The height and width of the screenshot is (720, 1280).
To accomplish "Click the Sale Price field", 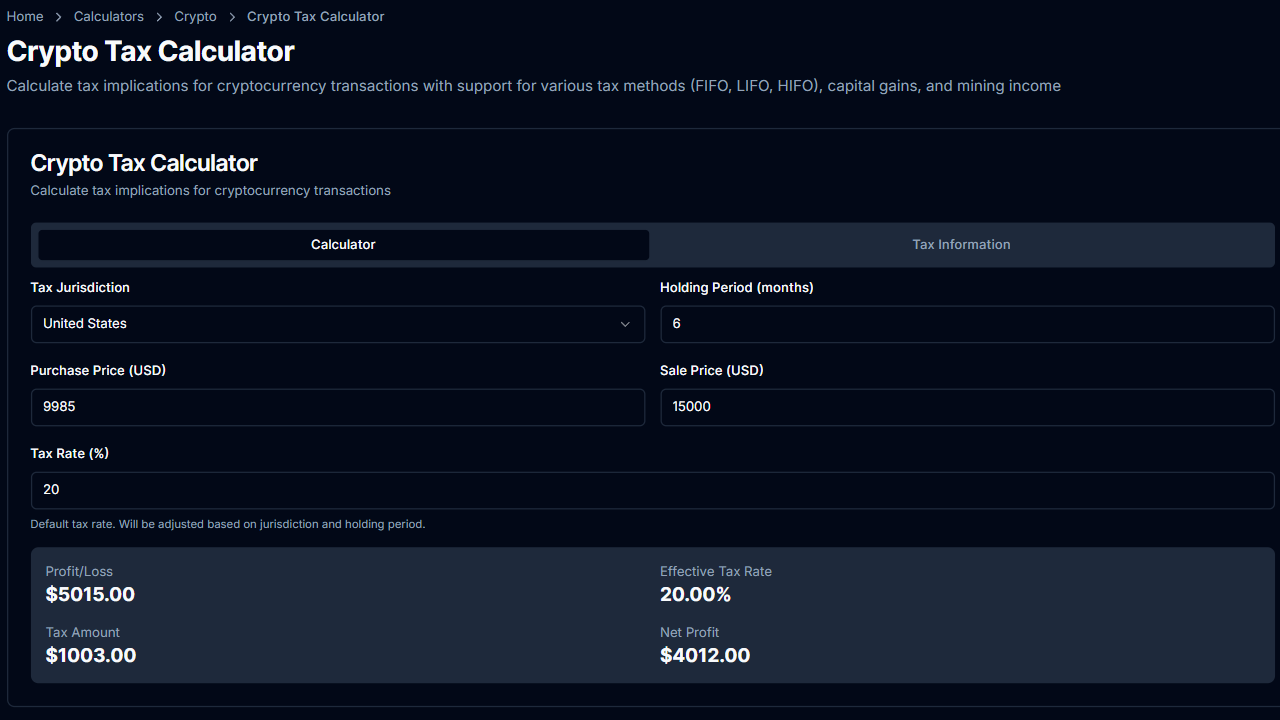I will [966, 406].
